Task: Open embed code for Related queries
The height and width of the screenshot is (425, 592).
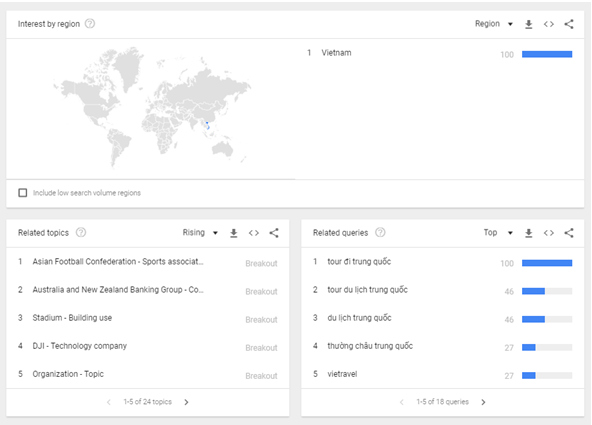Action: click(x=549, y=233)
